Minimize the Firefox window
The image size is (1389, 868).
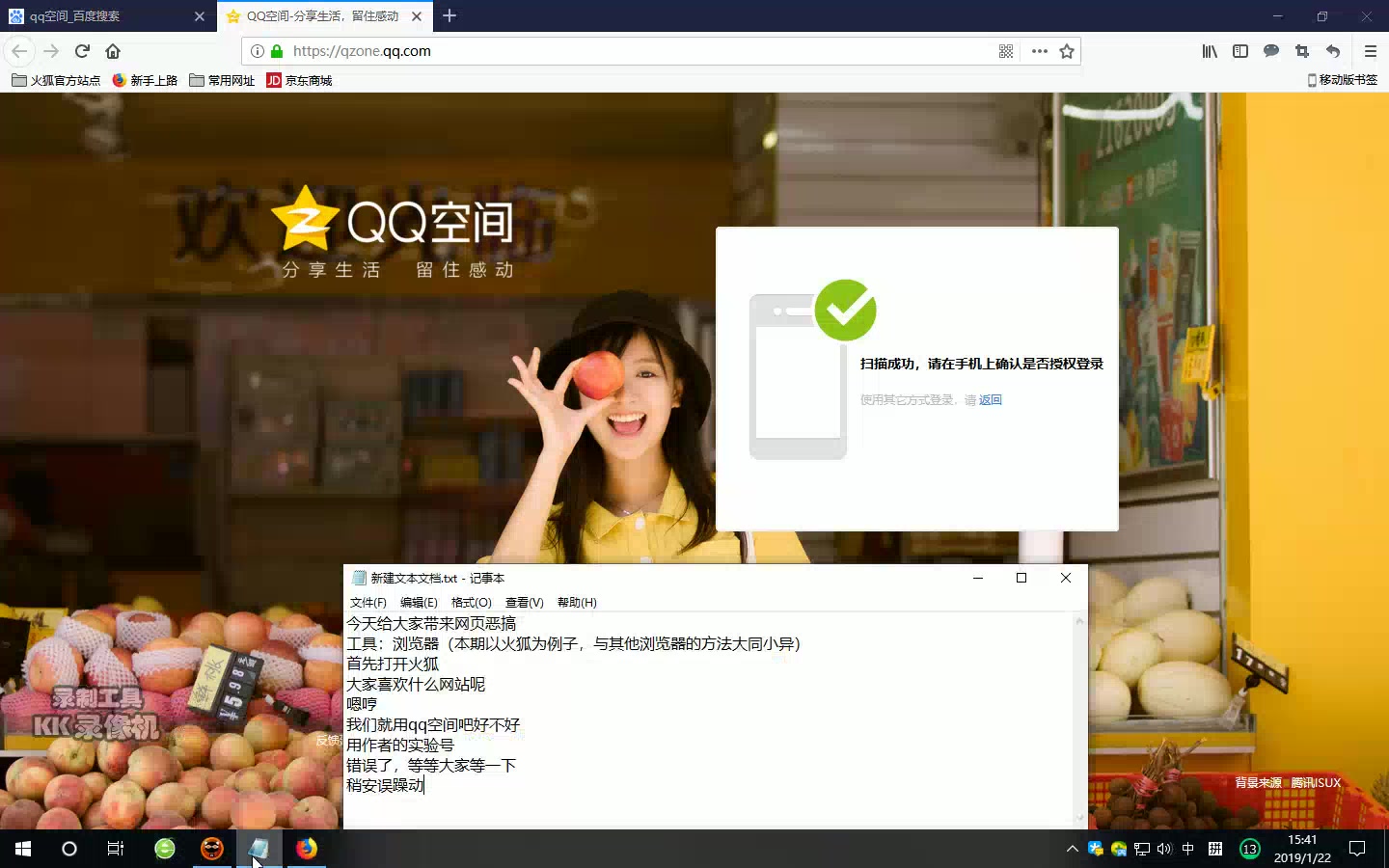(1277, 15)
